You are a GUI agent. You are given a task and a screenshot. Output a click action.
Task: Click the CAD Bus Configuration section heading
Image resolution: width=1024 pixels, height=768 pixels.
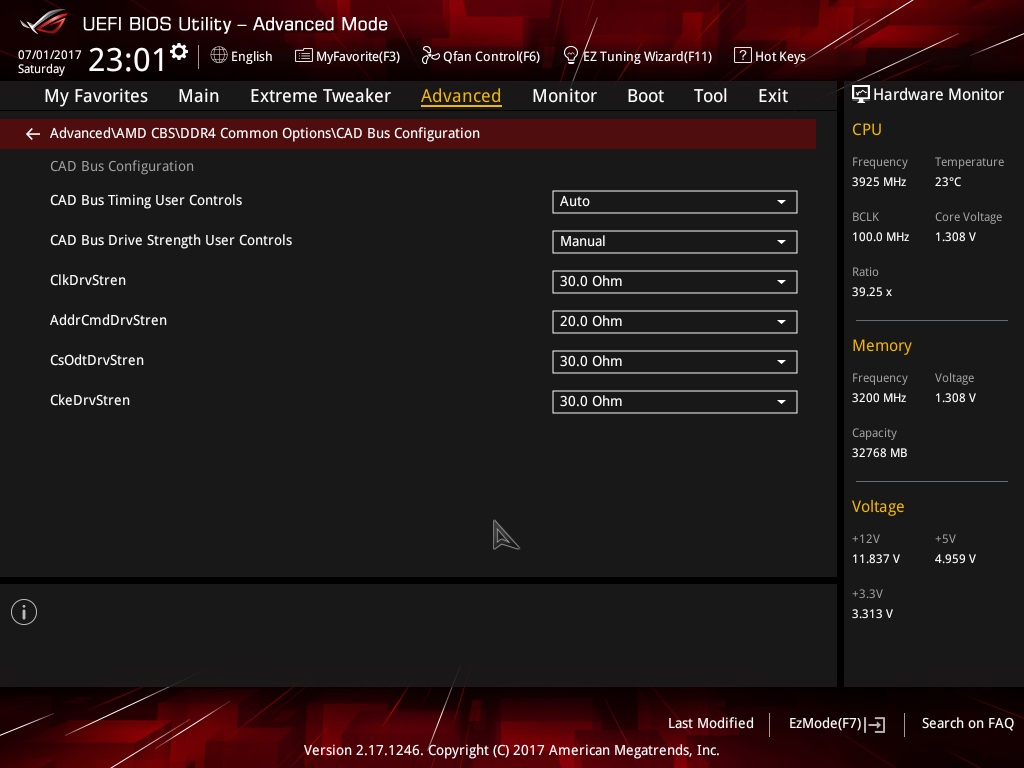122,167
